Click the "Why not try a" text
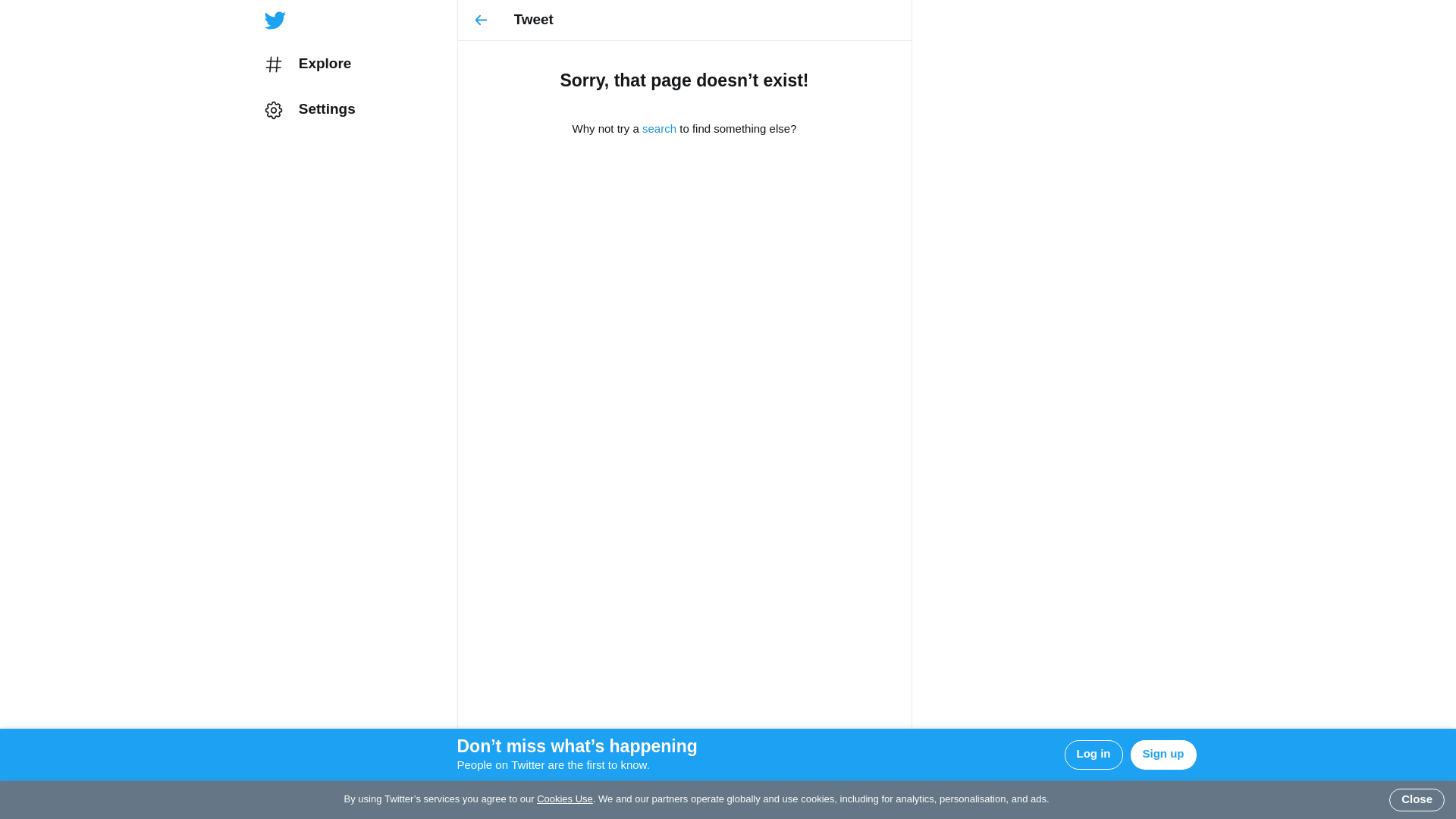 (605, 129)
